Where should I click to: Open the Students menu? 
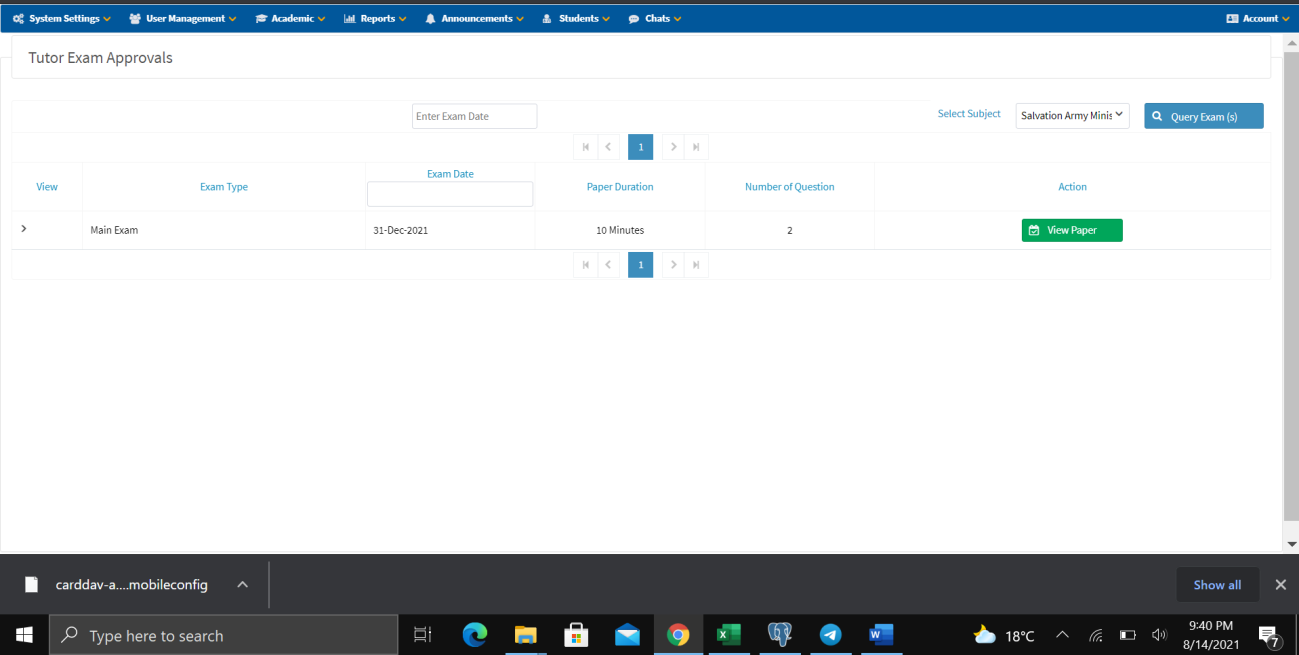point(576,19)
